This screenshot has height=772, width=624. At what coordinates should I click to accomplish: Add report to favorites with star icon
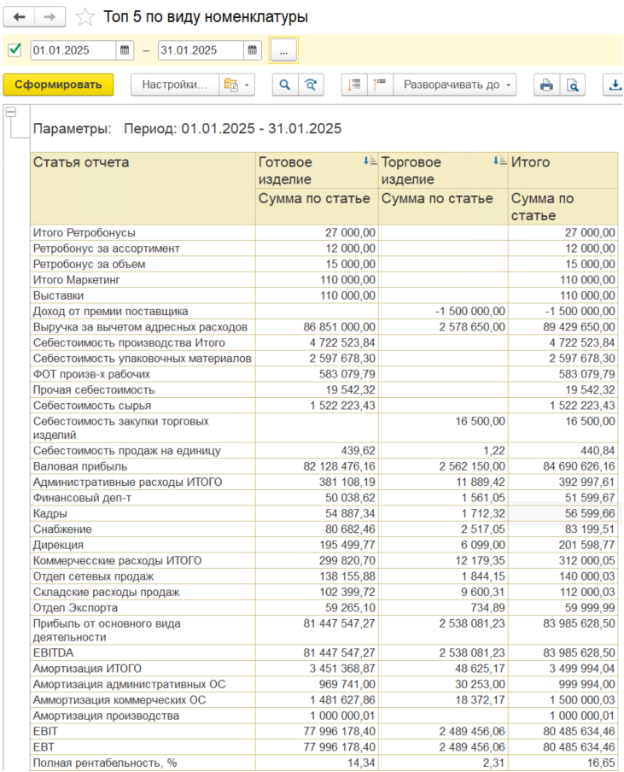[85, 17]
